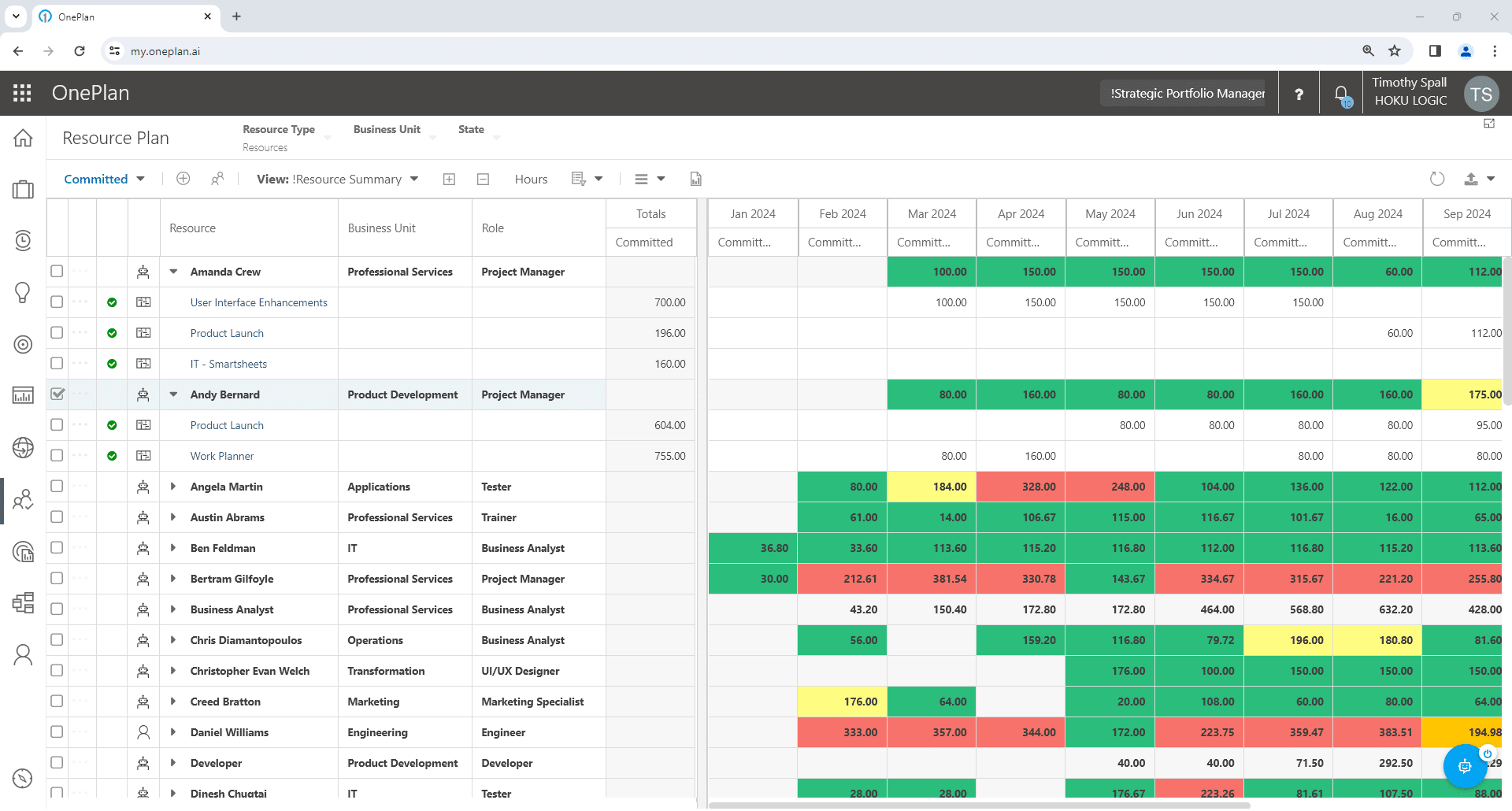Open the timesheet clock sidebar icon
The width and height of the screenshot is (1512, 811).
point(23,240)
